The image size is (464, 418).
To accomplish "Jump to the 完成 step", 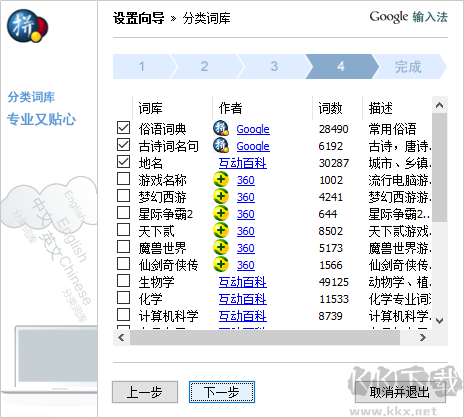I will (x=409, y=66).
